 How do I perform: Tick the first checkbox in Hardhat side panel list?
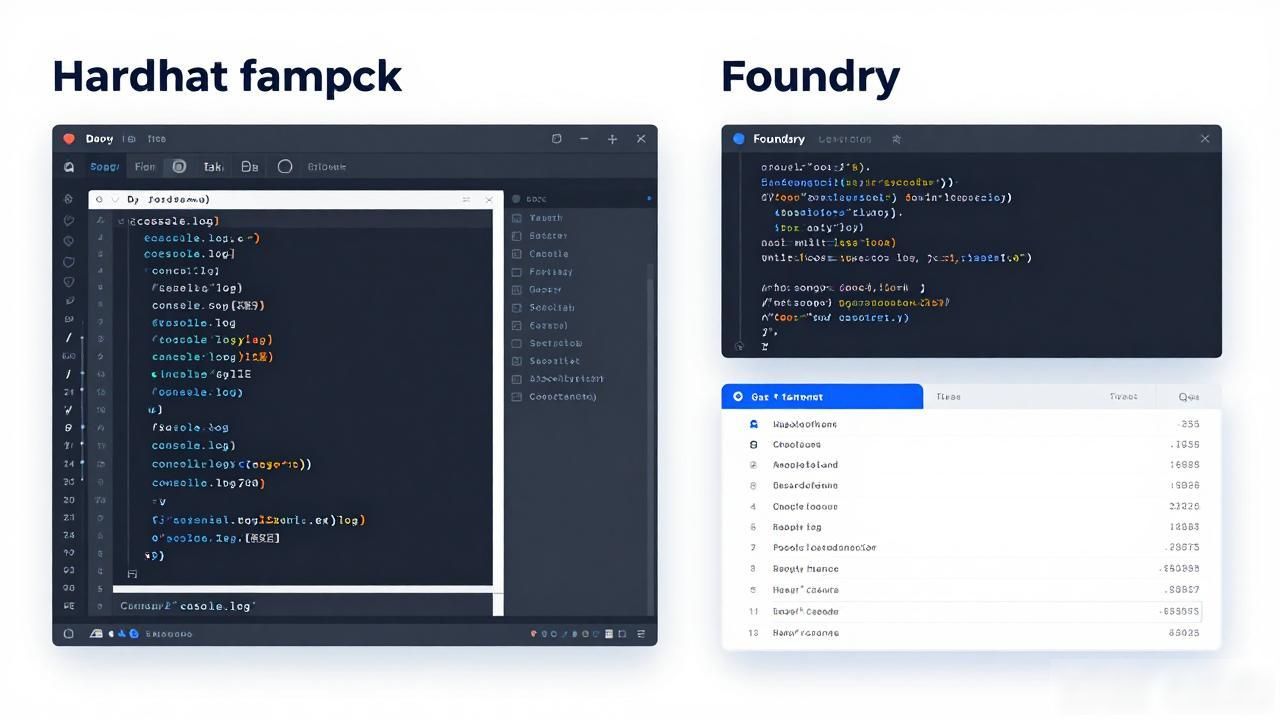(517, 218)
